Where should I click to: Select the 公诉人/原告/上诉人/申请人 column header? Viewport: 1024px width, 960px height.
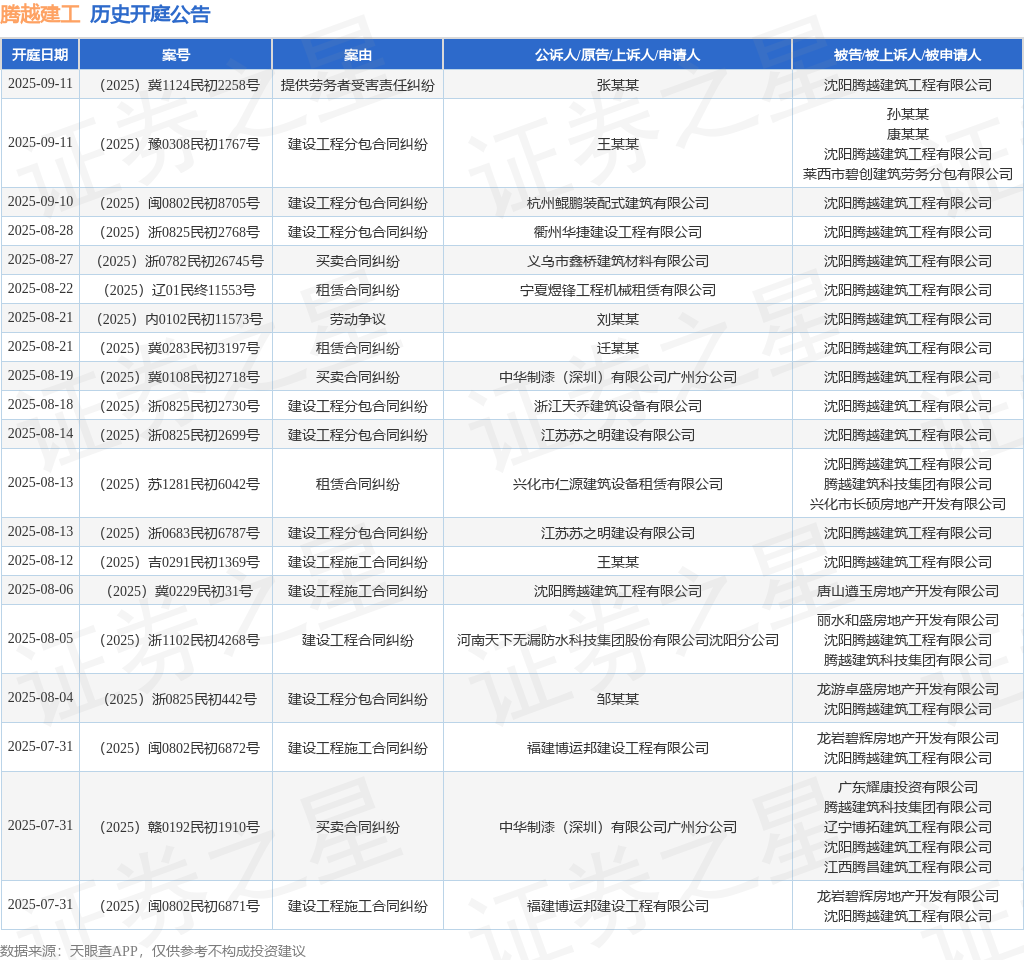pos(617,55)
